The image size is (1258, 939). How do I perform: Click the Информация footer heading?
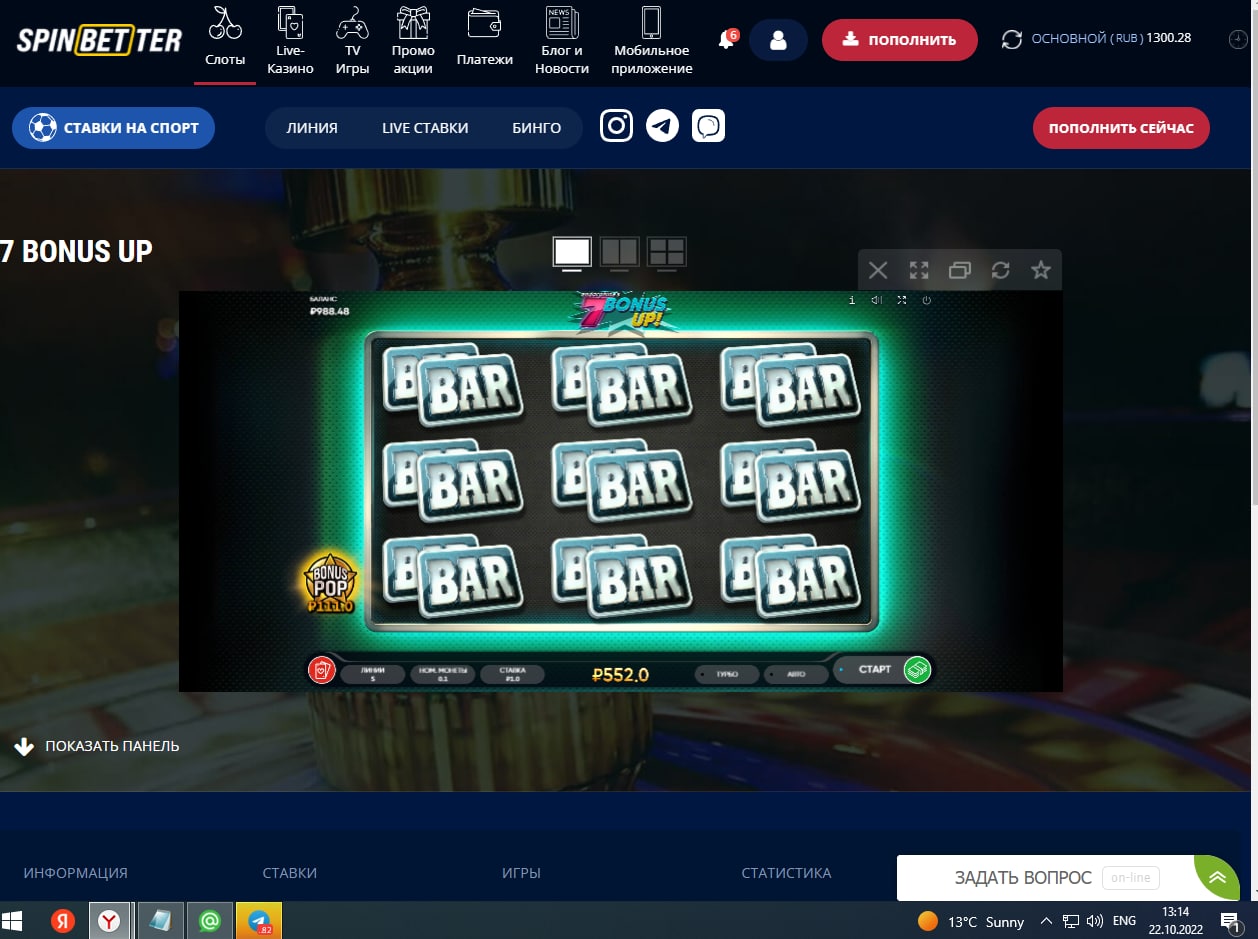point(76,873)
